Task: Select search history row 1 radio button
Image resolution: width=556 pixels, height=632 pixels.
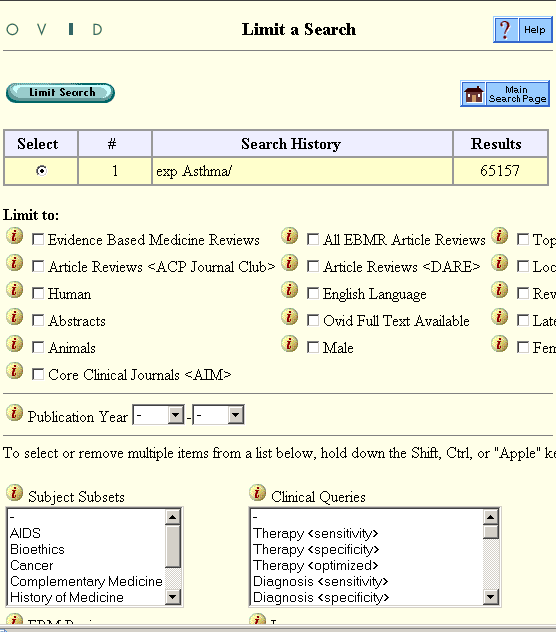Action: coord(41,171)
